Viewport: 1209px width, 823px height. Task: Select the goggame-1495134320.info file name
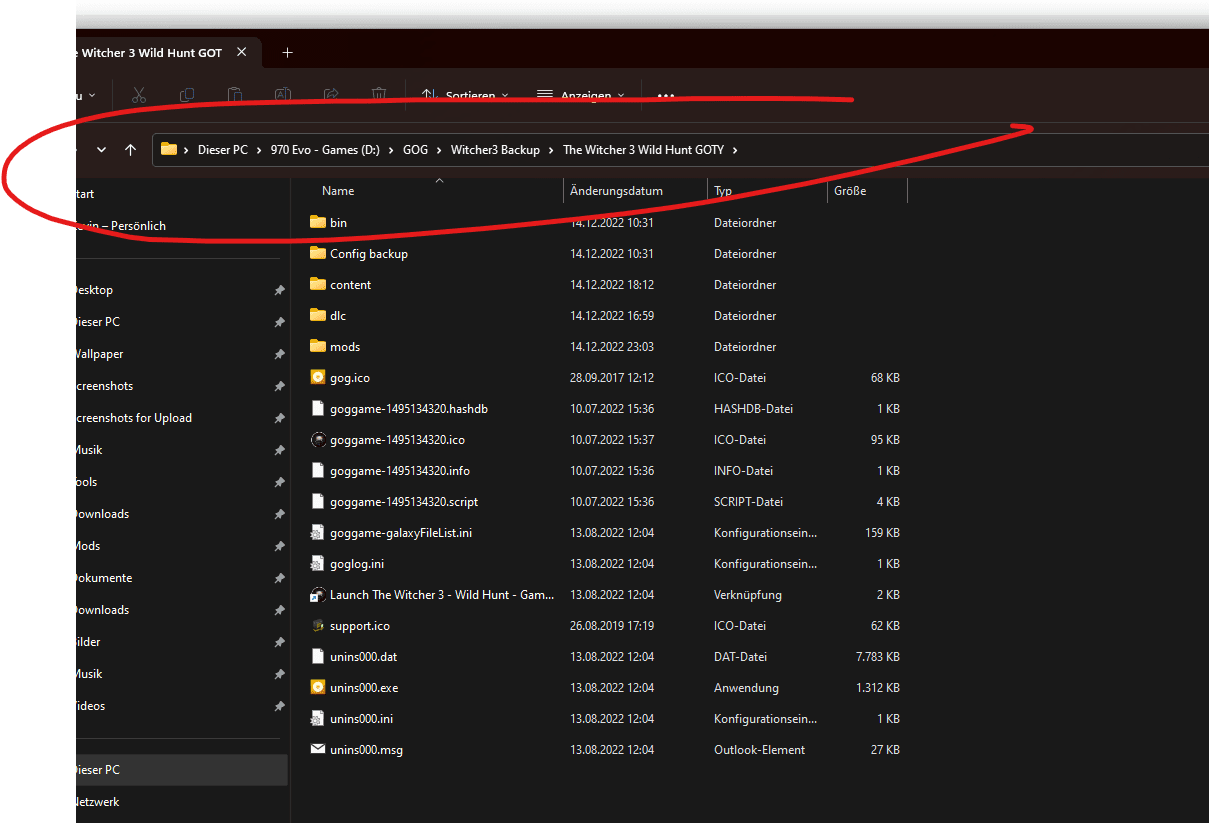pos(400,470)
